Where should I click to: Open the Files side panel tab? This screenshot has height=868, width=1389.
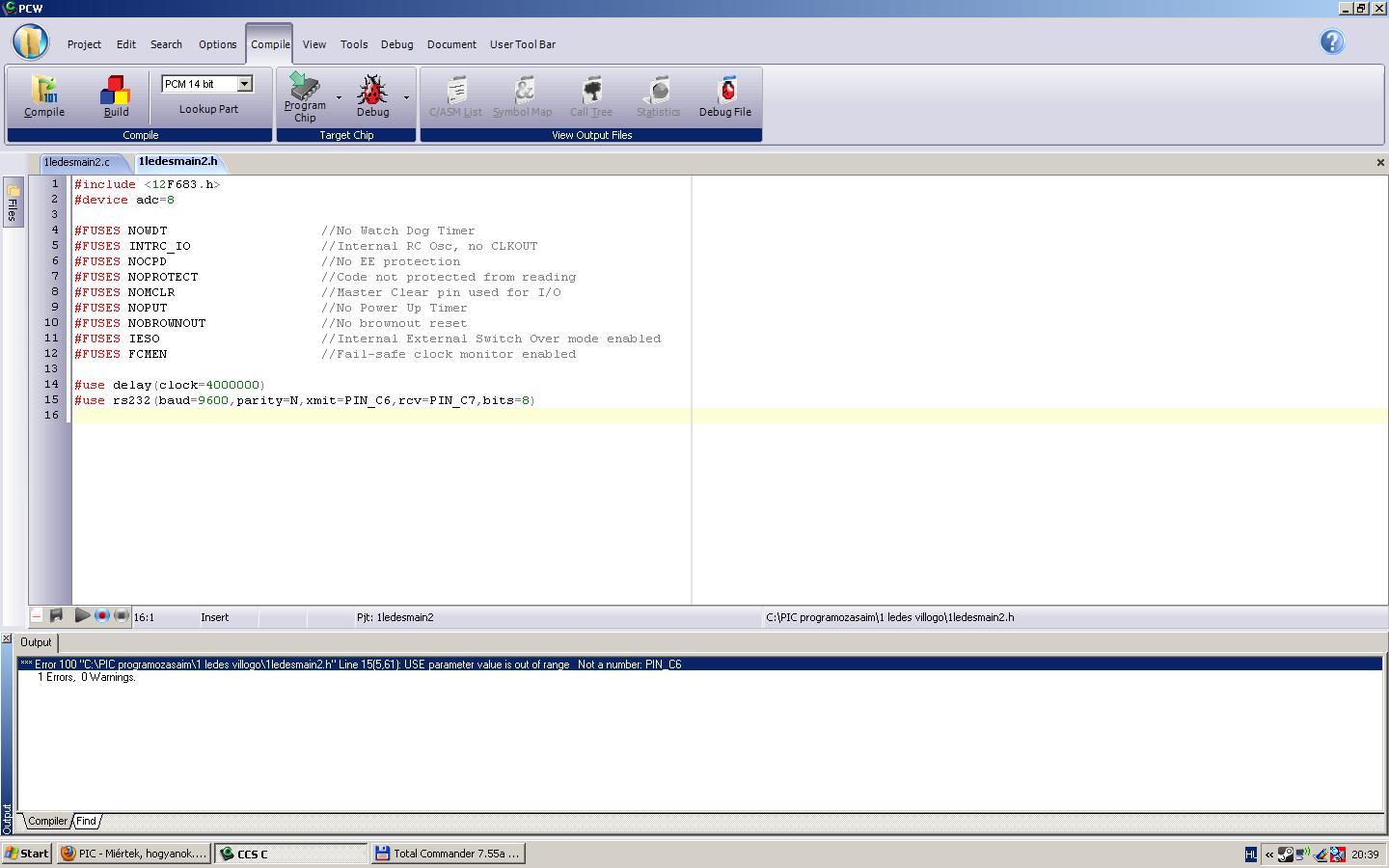pyautogui.click(x=13, y=202)
